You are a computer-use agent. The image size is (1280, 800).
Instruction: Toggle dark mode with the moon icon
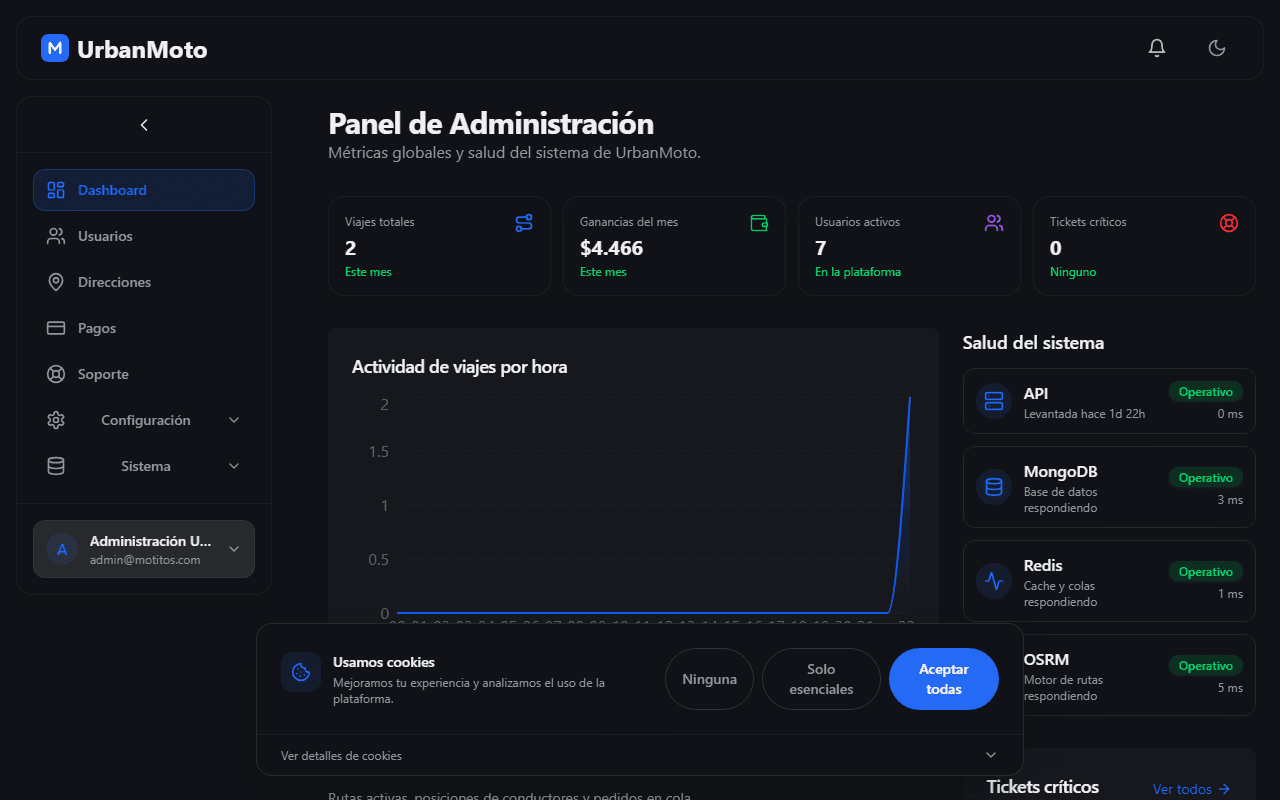click(1217, 48)
